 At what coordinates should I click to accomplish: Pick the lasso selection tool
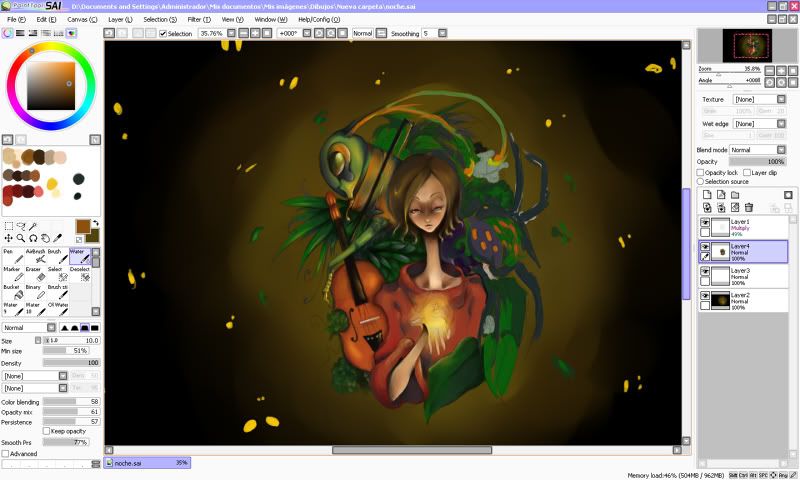pos(21,226)
